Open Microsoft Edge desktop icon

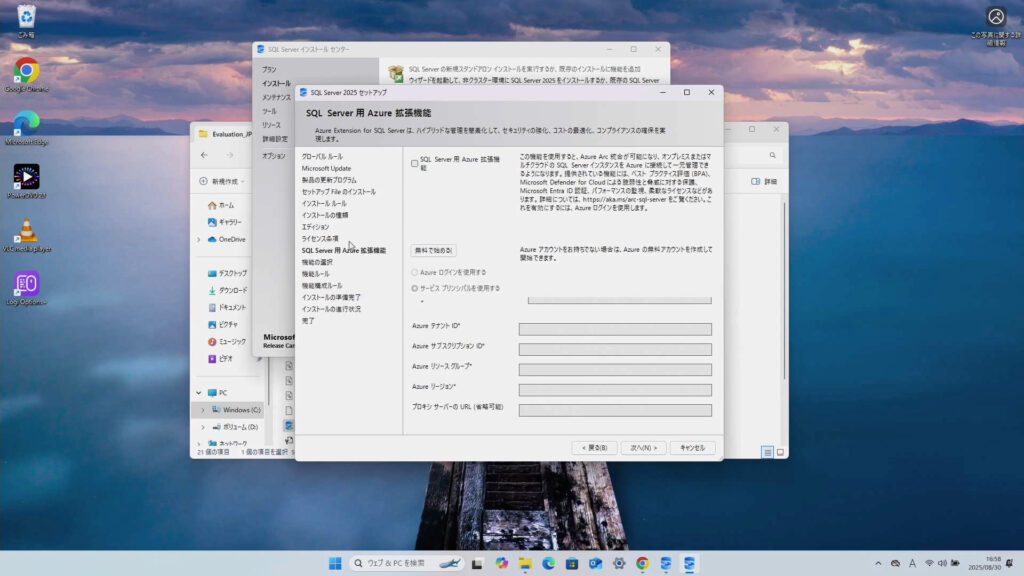(x=26, y=128)
